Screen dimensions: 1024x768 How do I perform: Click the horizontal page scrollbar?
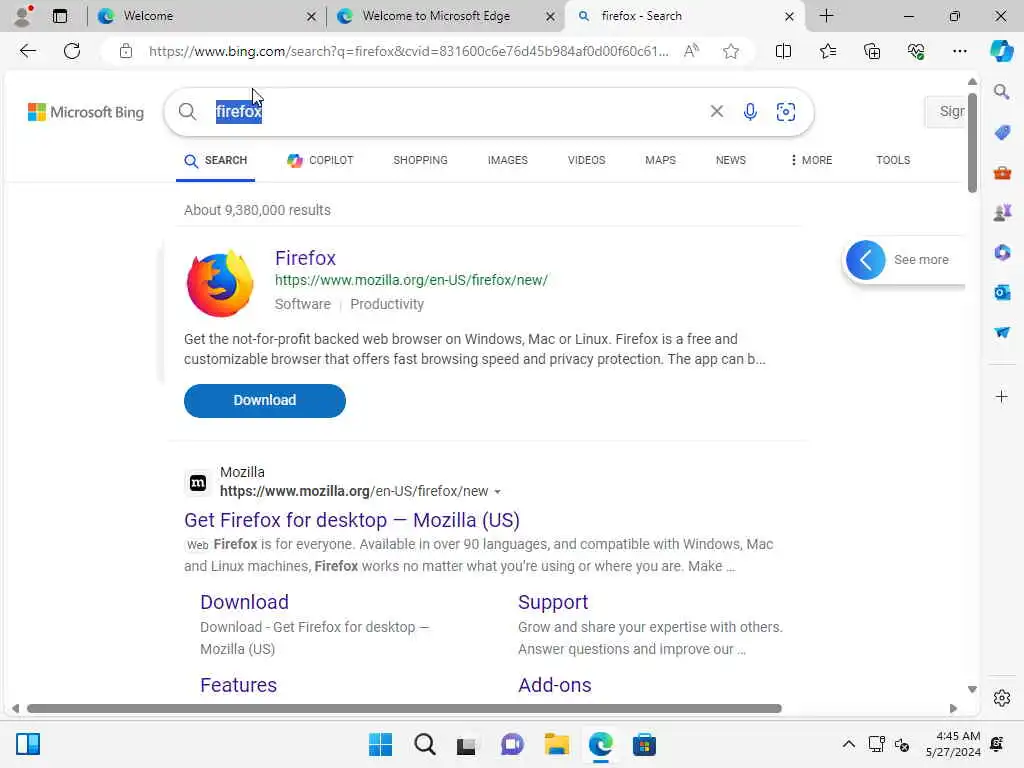pos(404,709)
